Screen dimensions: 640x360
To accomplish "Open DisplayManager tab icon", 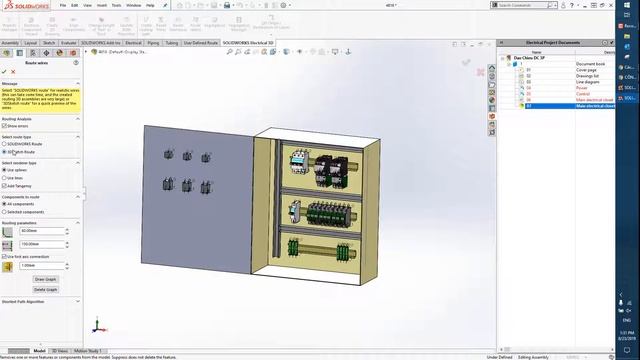I will (60, 53).
